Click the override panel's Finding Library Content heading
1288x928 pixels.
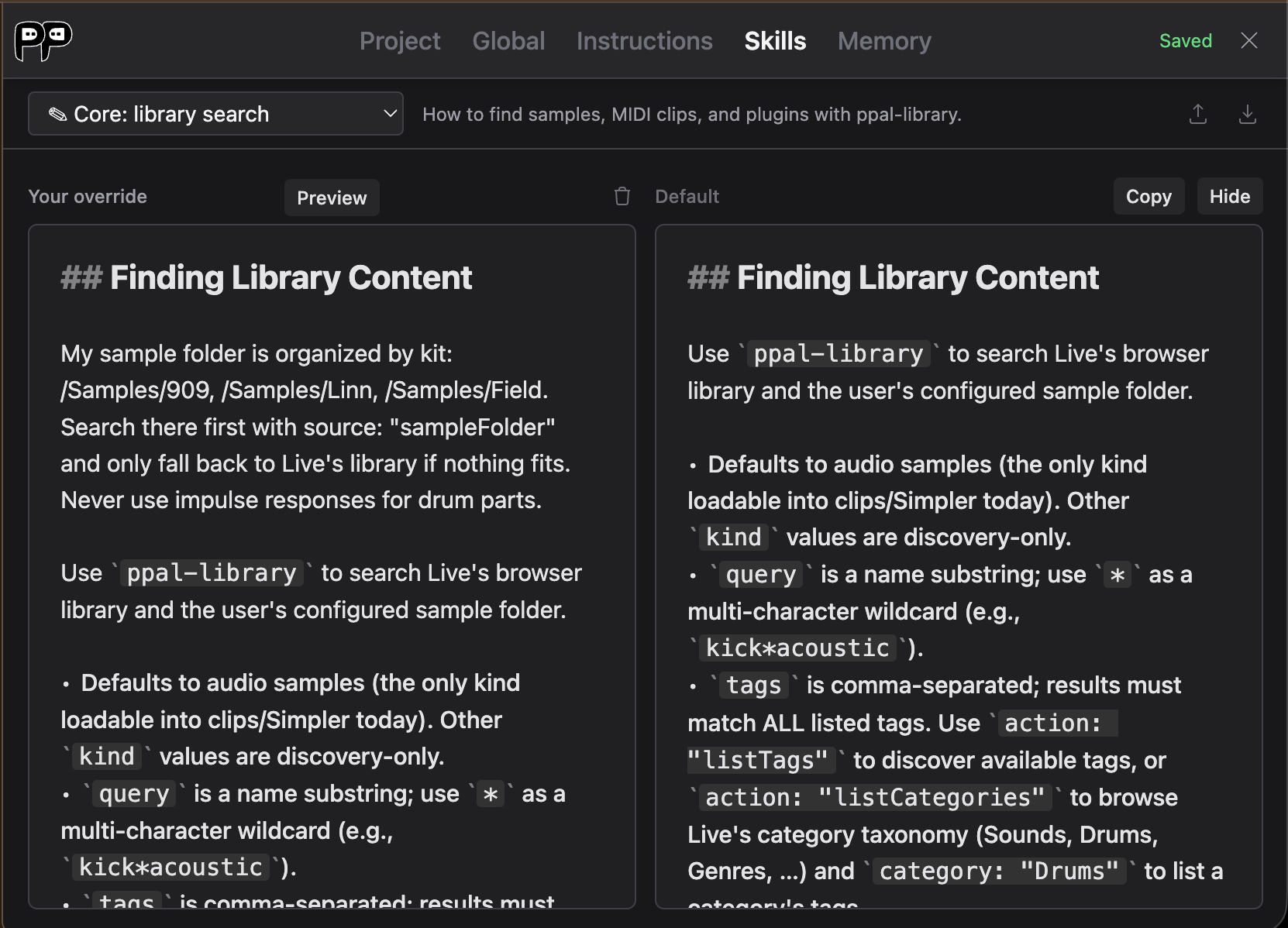pyautogui.click(x=267, y=277)
